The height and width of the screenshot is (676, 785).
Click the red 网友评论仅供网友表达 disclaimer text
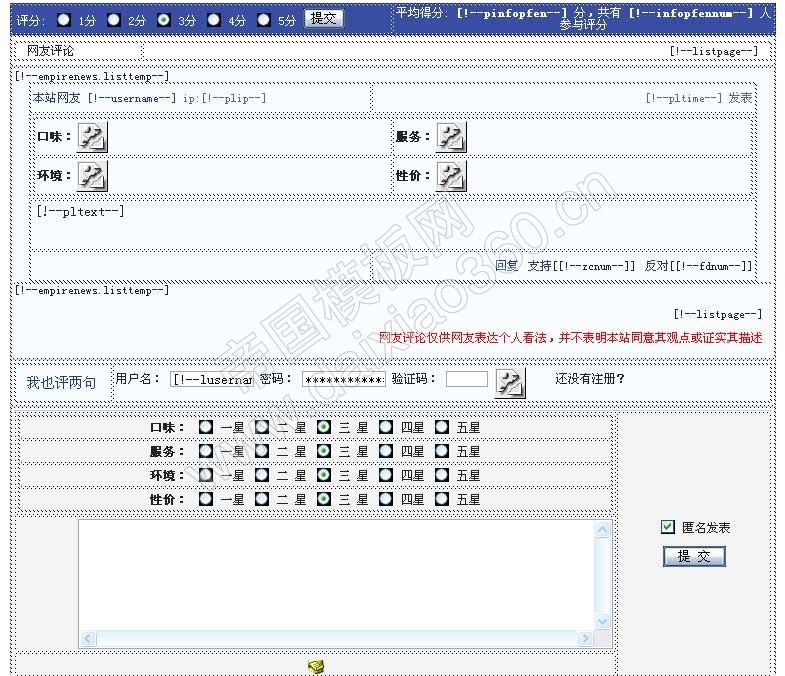point(570,338)
